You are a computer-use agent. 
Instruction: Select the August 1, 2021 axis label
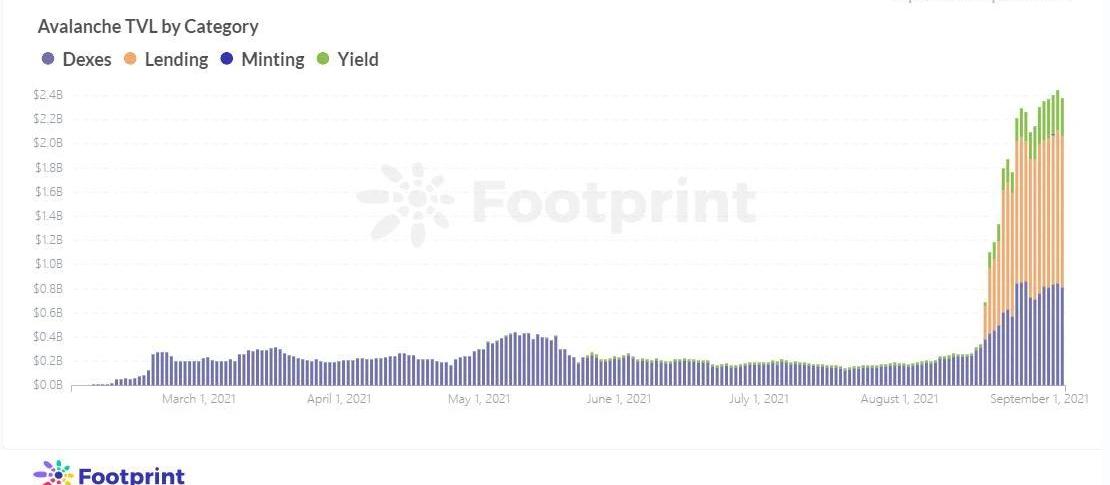899,399
